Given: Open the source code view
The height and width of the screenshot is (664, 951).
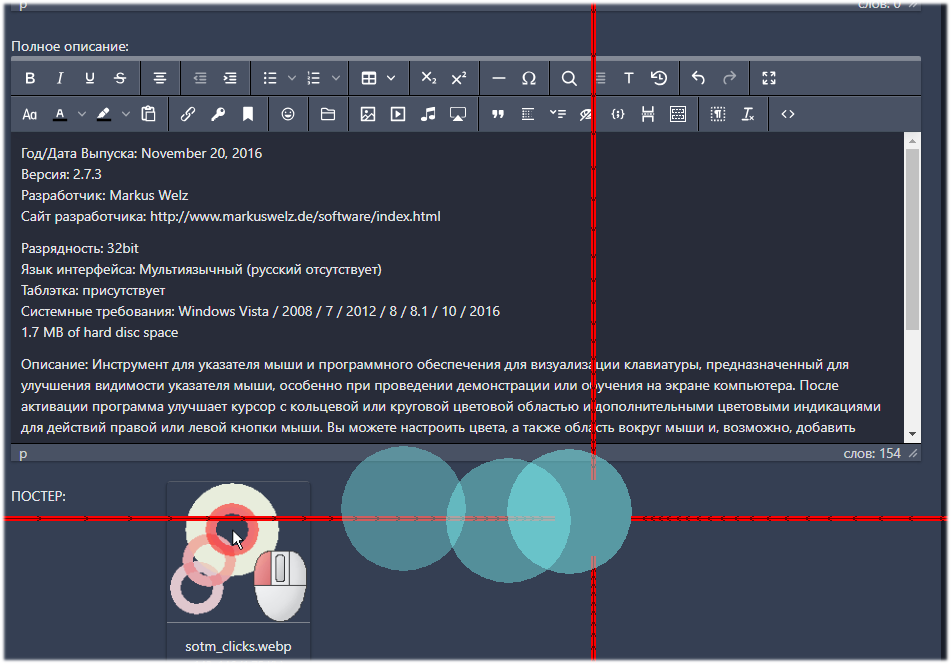Looking at the screenshot, I should [788, 115].
